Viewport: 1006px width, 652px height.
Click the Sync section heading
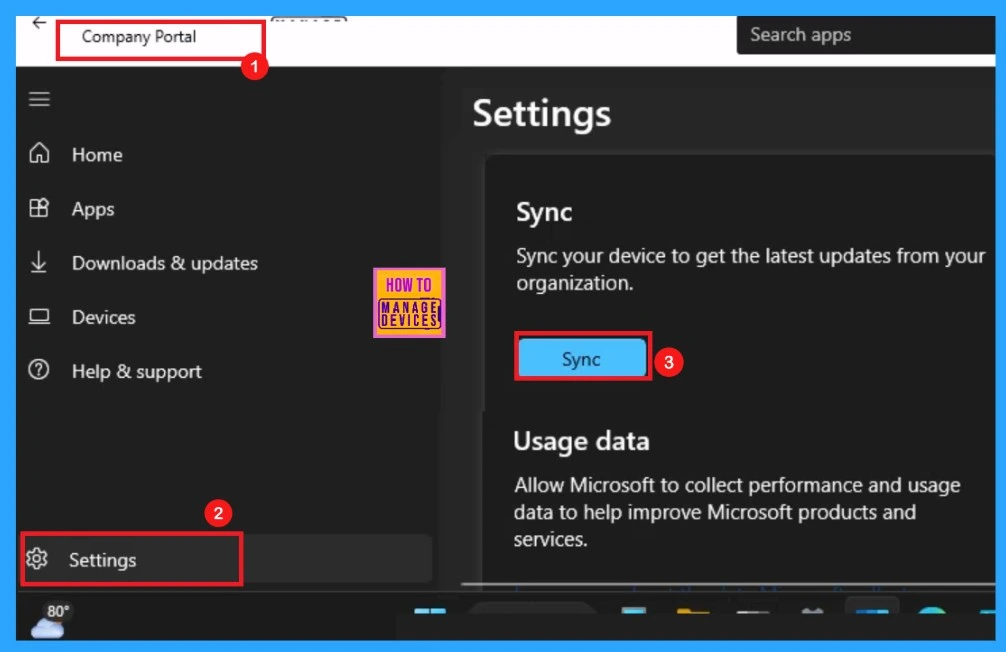click(544, 212)
